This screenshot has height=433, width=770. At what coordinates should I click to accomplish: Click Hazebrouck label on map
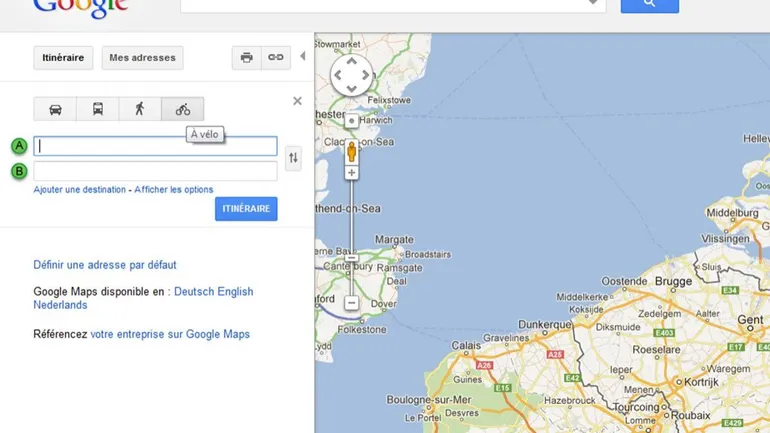(569, 401)
